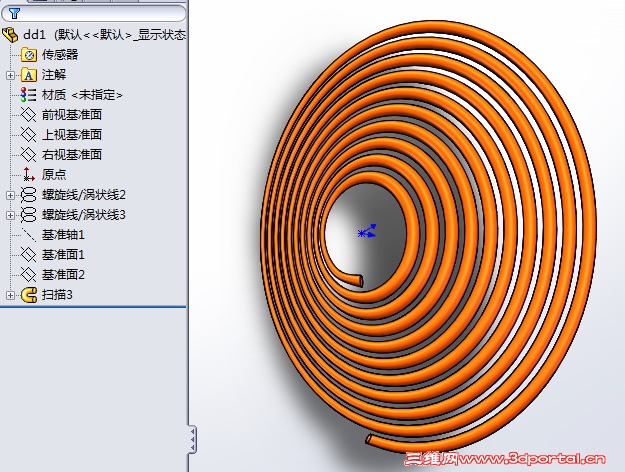Click the 前视基准面 plane icon
625x472 pixels.
coord(29,115)
